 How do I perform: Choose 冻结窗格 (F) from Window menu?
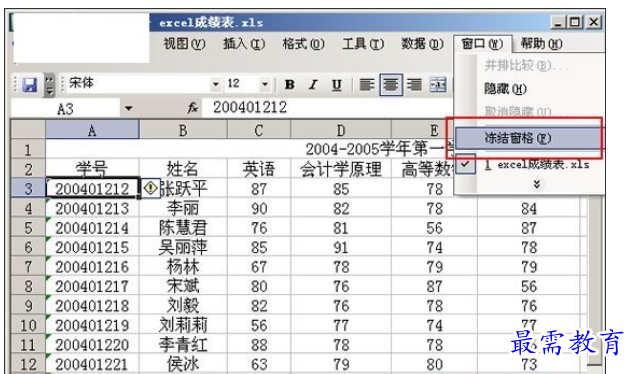click(x=528, y=138)
